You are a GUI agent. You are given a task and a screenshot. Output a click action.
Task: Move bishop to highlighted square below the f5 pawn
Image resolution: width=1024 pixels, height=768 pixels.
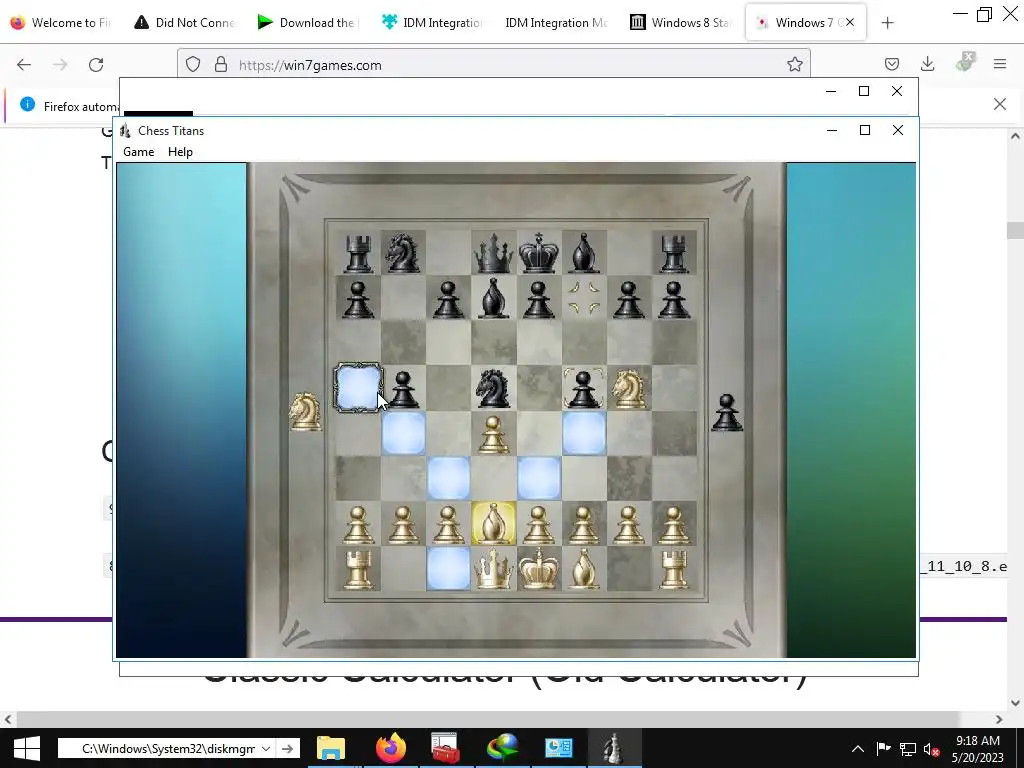pos(584,433)
